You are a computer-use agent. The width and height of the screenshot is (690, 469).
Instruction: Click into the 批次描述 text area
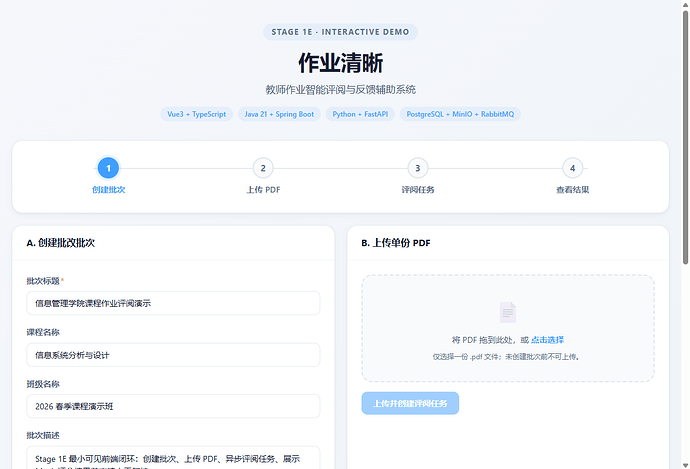tap(173, 458)
